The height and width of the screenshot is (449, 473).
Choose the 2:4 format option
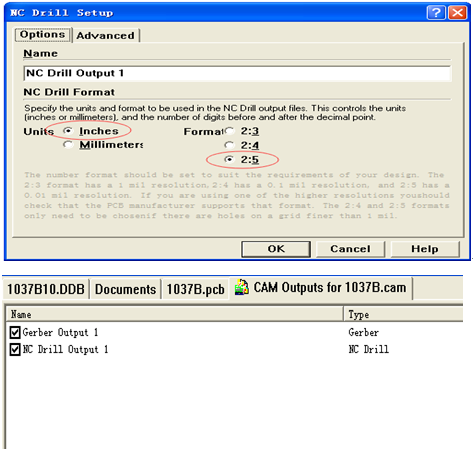[229, 145]
